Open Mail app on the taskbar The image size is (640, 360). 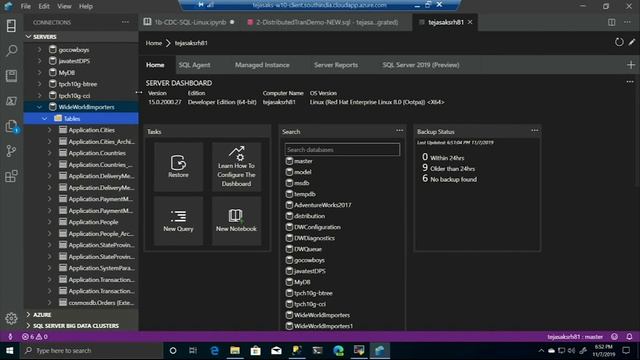(276, 351)
